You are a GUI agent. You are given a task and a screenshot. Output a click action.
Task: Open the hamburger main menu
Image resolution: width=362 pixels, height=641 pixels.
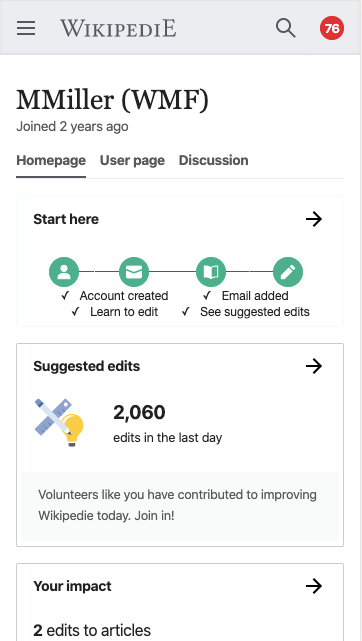[x=26, y=28]
